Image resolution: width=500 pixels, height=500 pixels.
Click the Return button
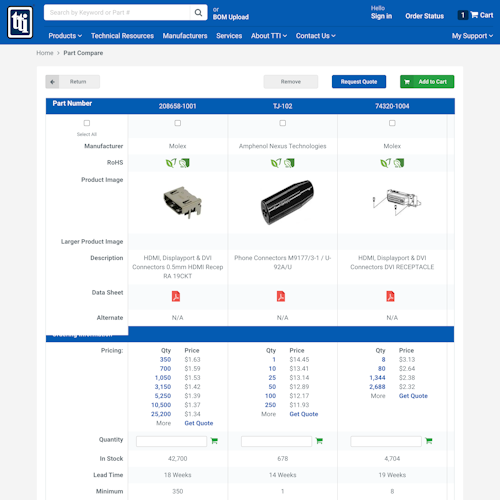tap(73, 82)
